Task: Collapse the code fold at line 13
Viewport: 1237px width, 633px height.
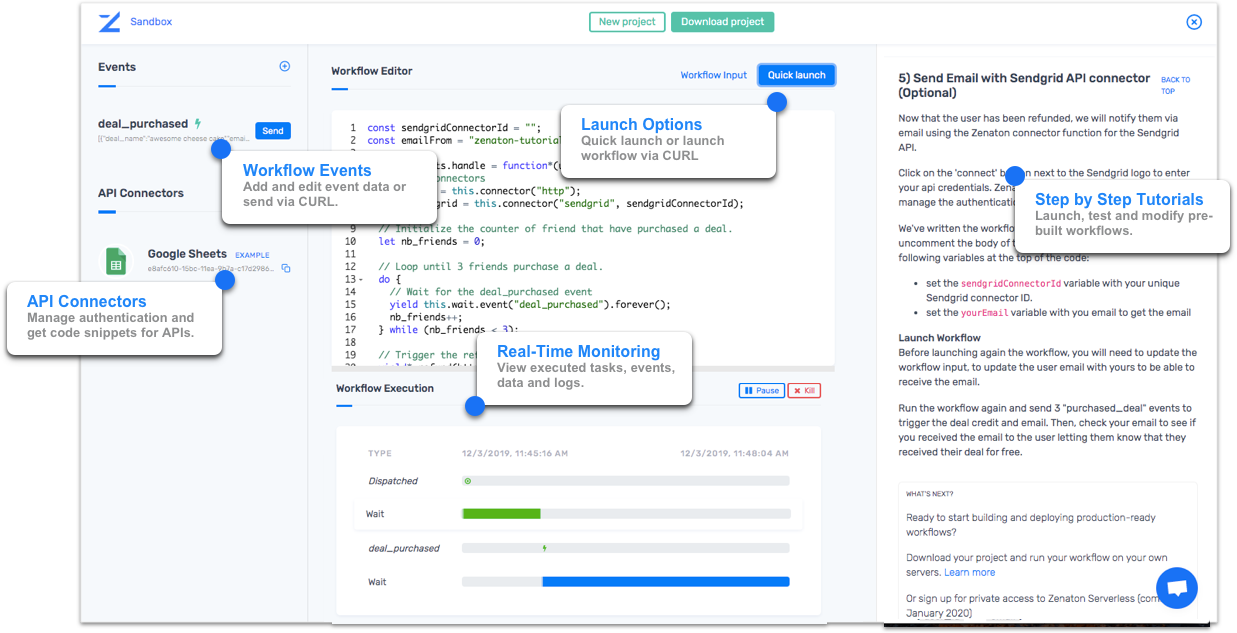Action: coord(361,279)
